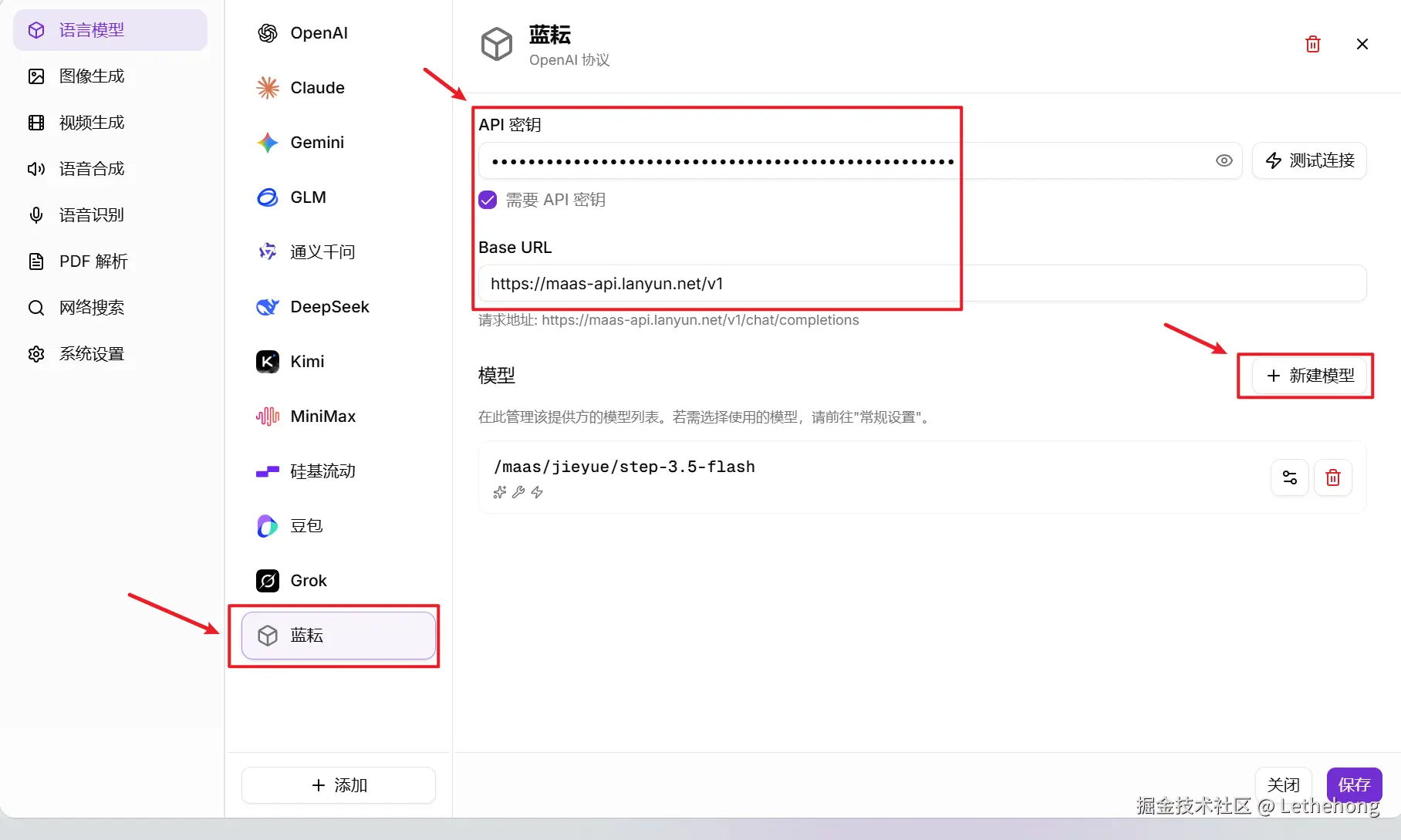Click the 蓝耘 cube icon in header

click(497, 44)
